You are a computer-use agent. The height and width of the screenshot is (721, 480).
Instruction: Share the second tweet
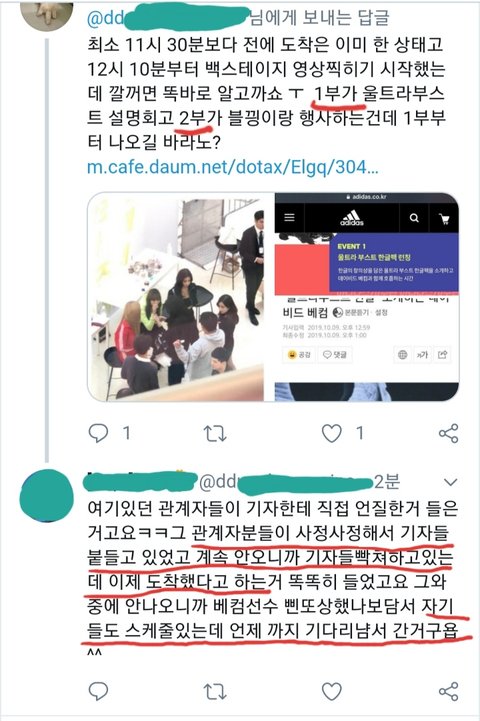click(x=448, y=691)
